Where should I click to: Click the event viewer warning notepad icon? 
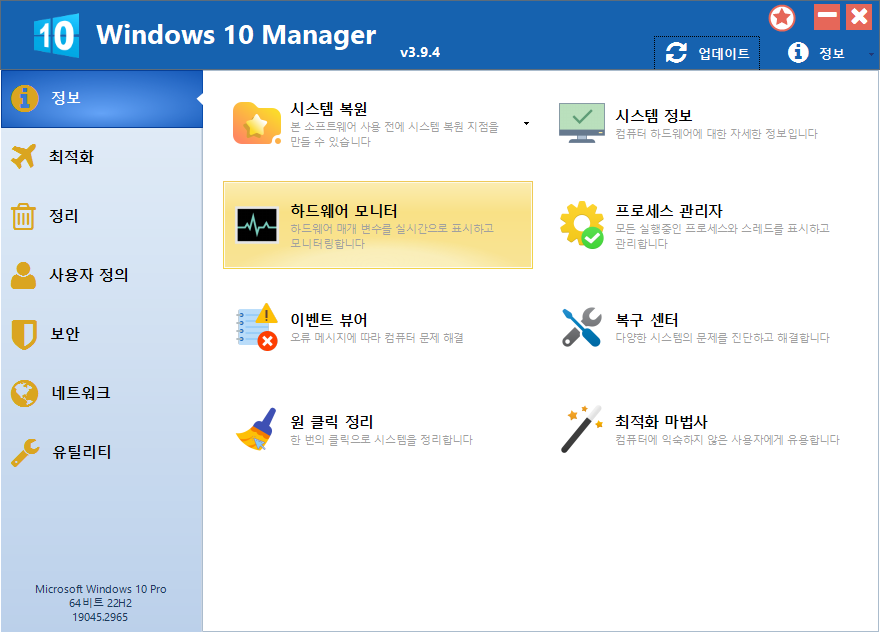[257, 327]
